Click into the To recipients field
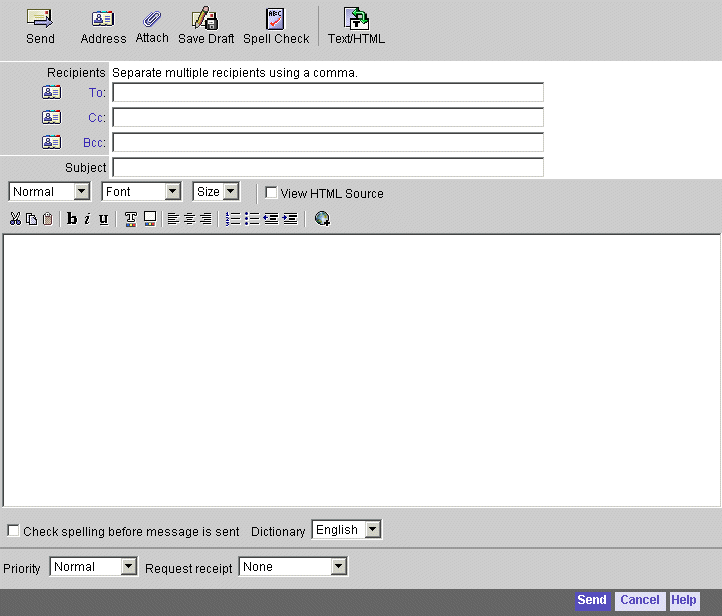Image resolution: width=722 pixels, height=616 pixels. point(328,92)
